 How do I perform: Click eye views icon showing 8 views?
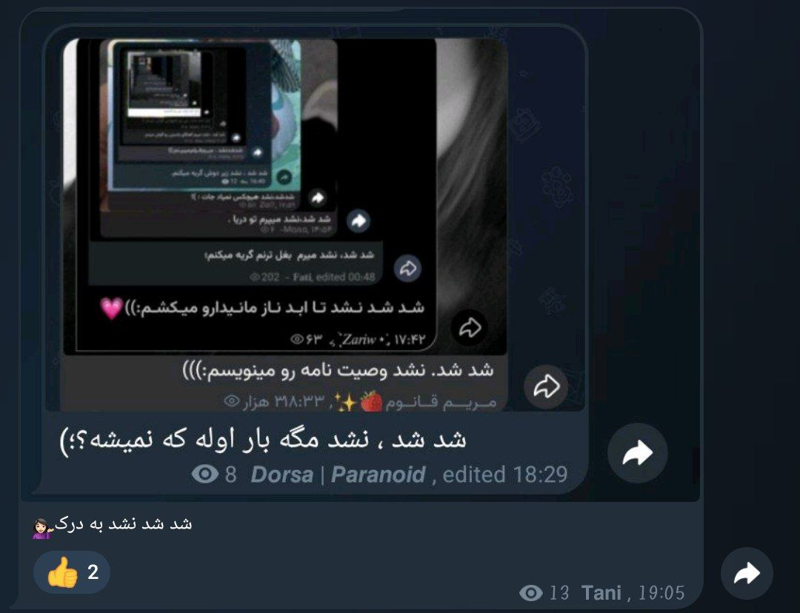point(205,474)
